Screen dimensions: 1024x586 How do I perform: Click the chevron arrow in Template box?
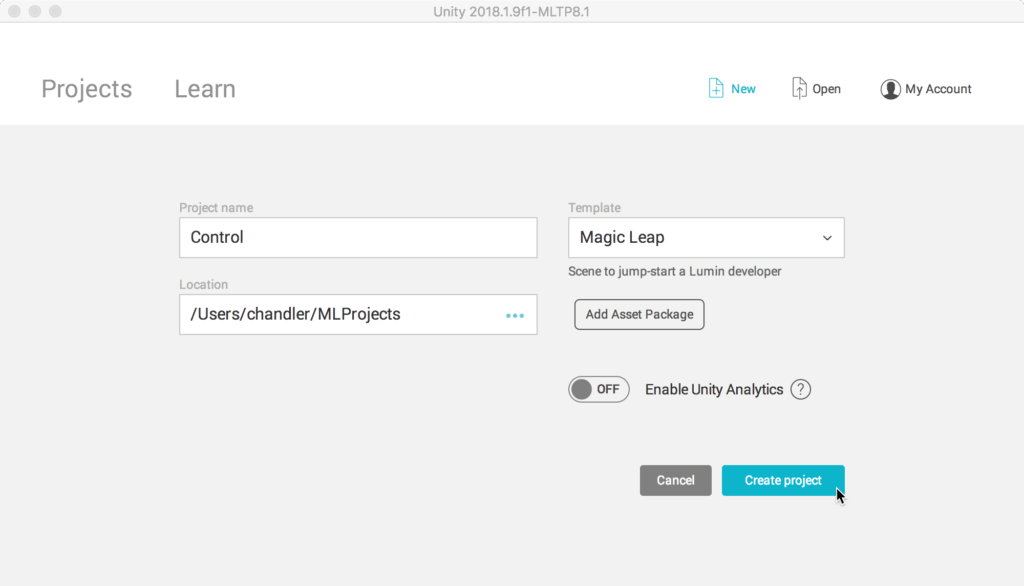(827, 238)
